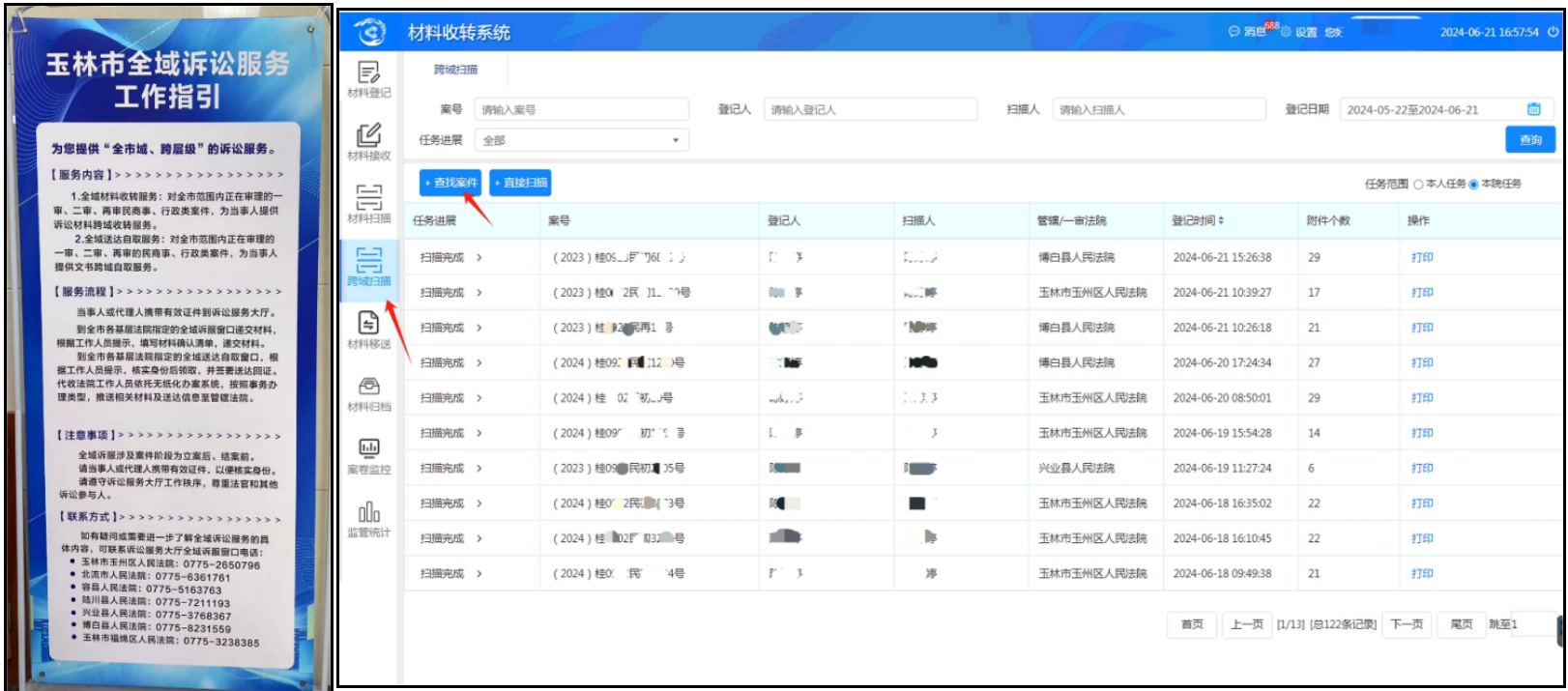Click the power icon in header
The width and height of the screenshot is (1568, 691).
tap(1553, 32)
